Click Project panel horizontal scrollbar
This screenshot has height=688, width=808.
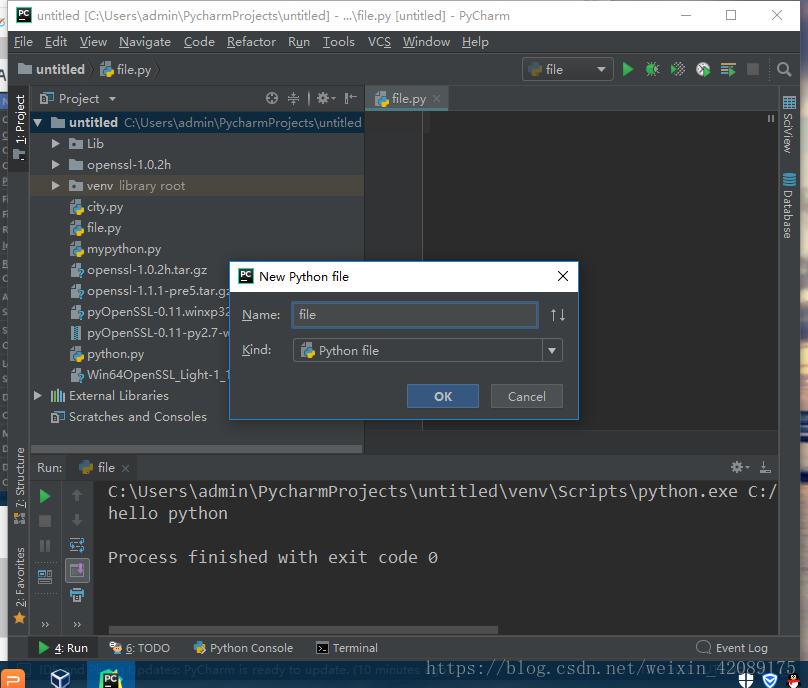(x=196, y=449)
